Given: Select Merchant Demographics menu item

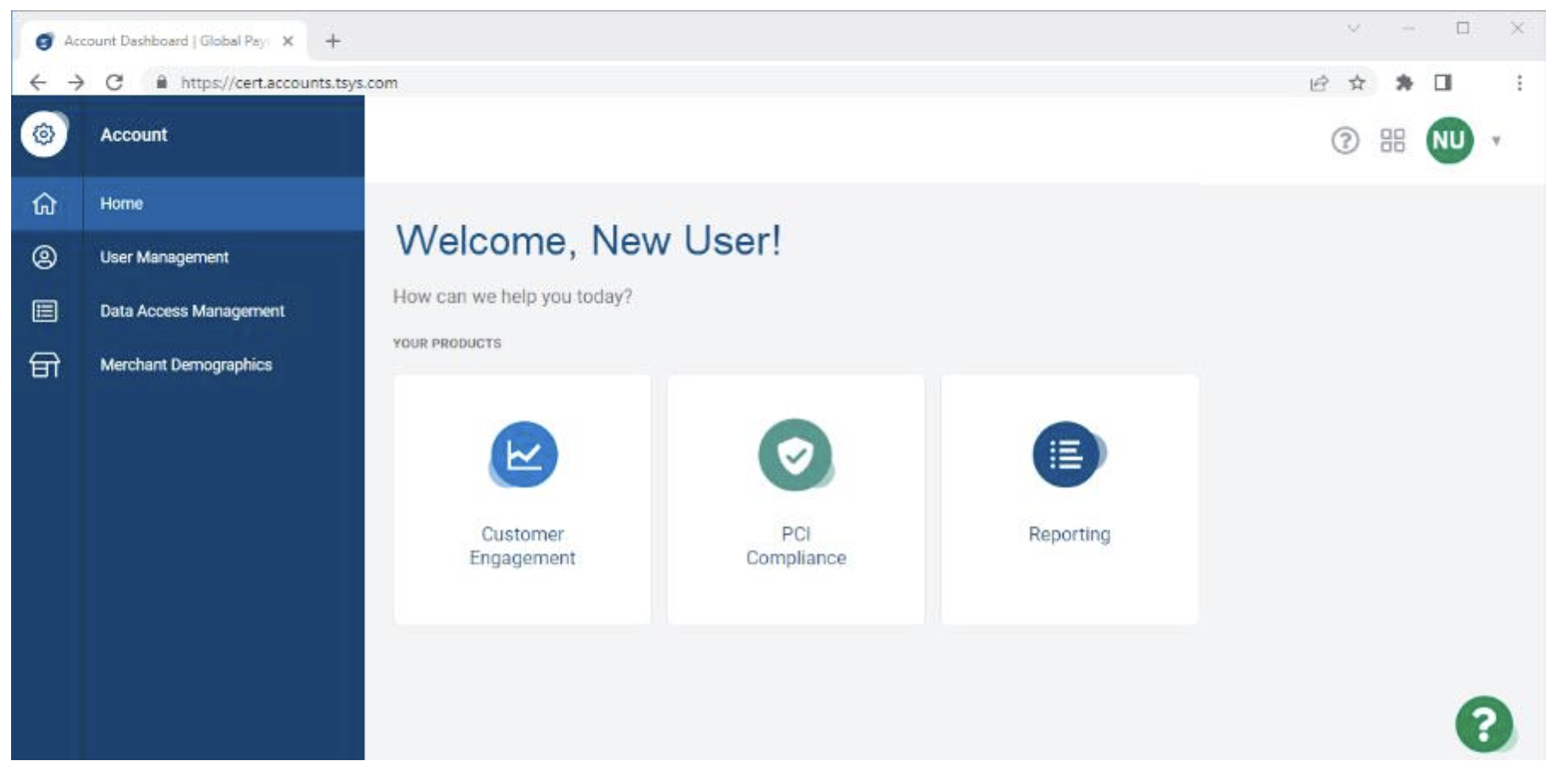Looking at the screenshot, I should 186,365.
